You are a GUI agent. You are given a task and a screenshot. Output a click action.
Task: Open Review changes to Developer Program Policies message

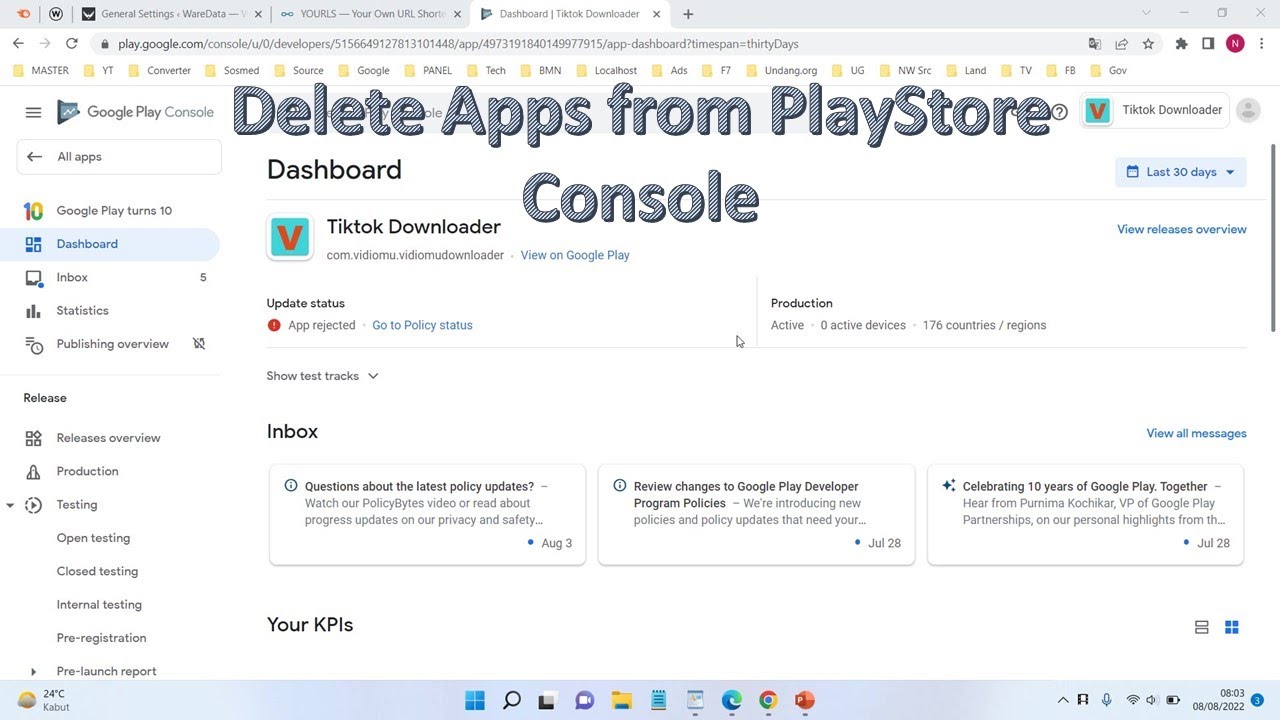pos(756,515)
